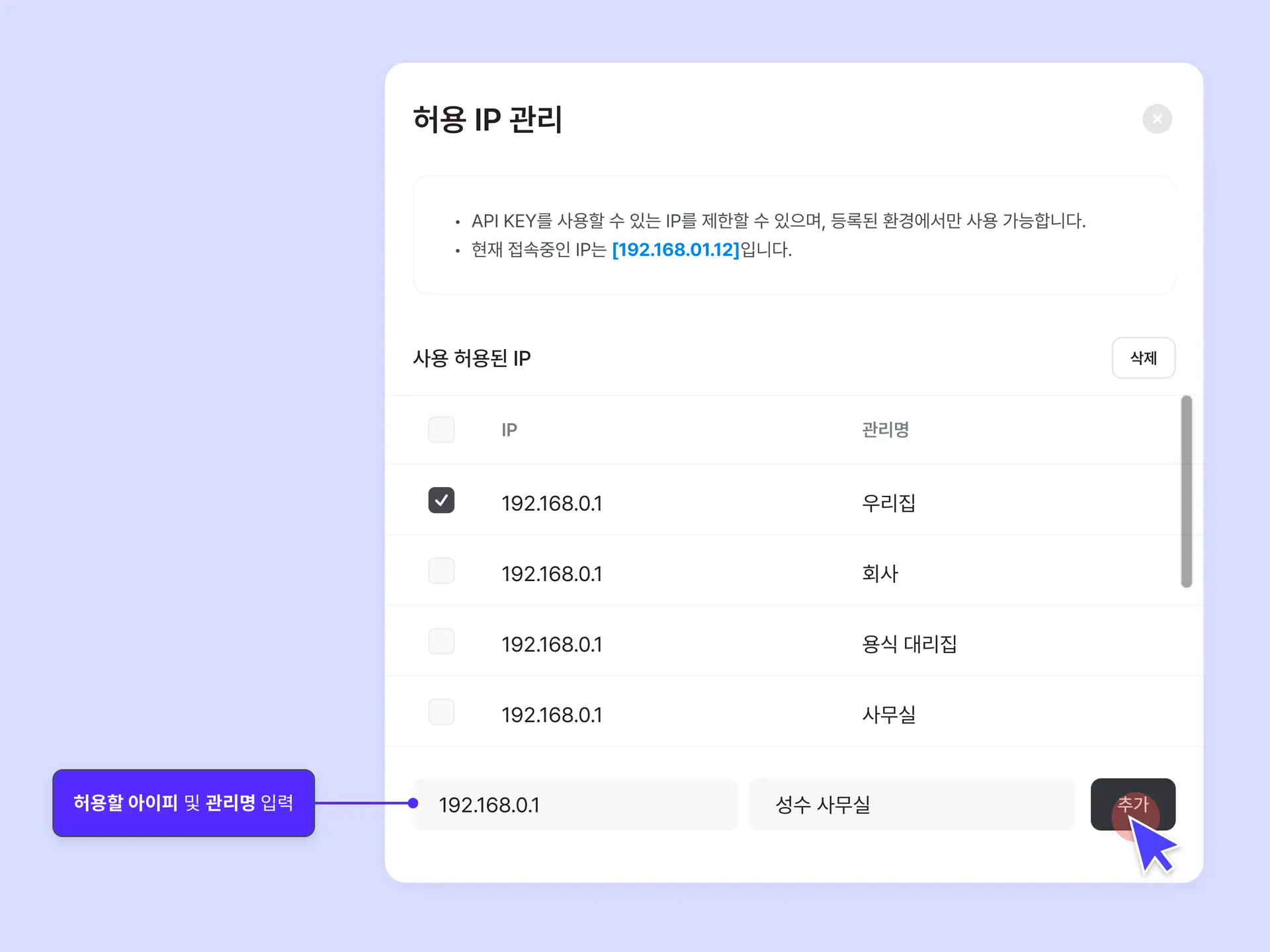The image size is (1270, 952).
Task: Check the 사무실 row checkbox
Action: [441, 713]
